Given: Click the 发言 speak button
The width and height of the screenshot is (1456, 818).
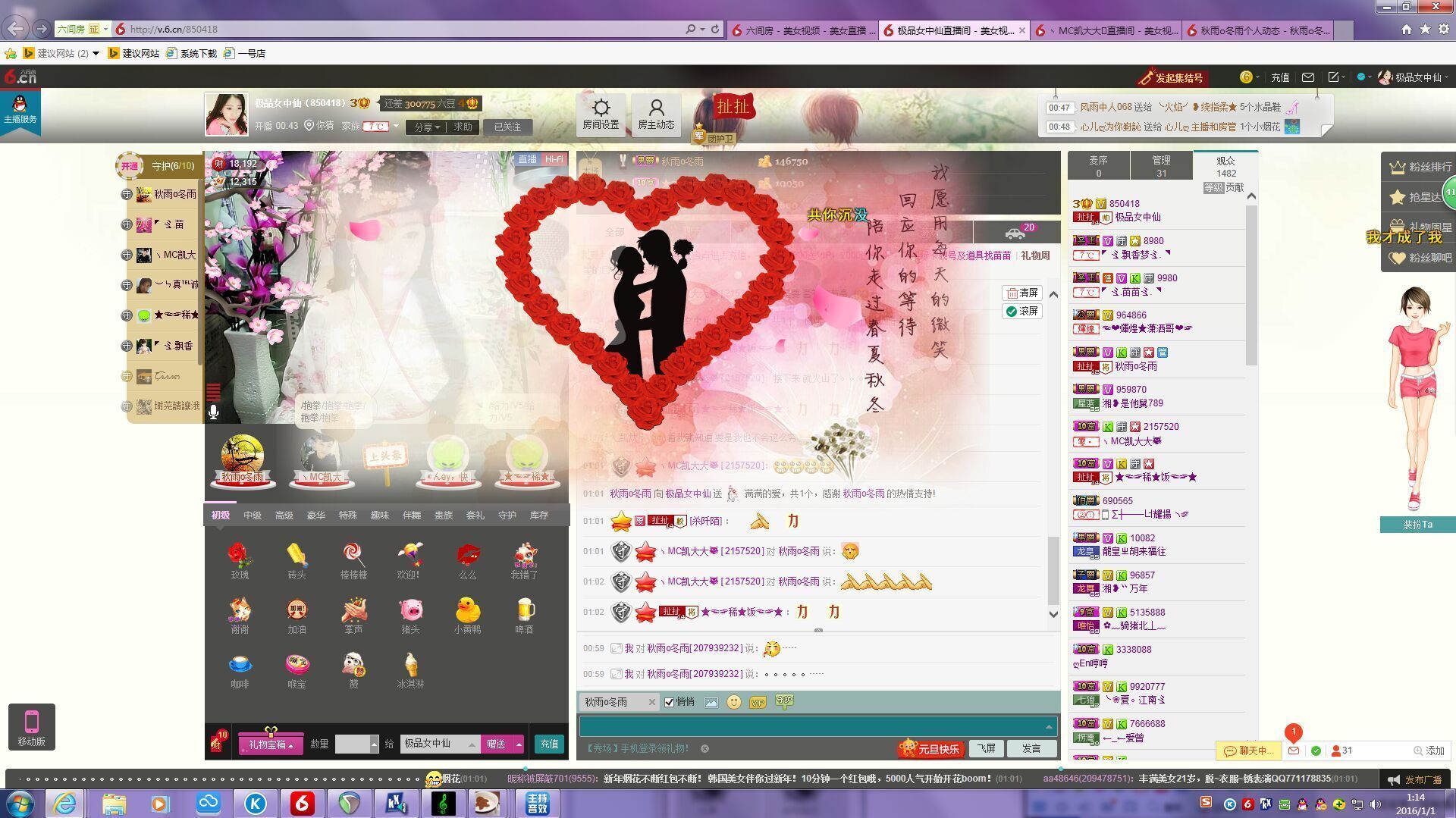Looking at the screenshot, I should pyautogui.click(x=1031, y=749).
